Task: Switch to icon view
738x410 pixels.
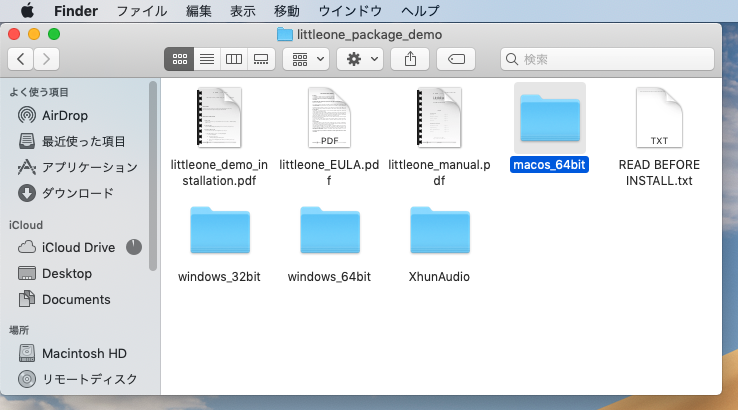Action: [x=179, y=59]
